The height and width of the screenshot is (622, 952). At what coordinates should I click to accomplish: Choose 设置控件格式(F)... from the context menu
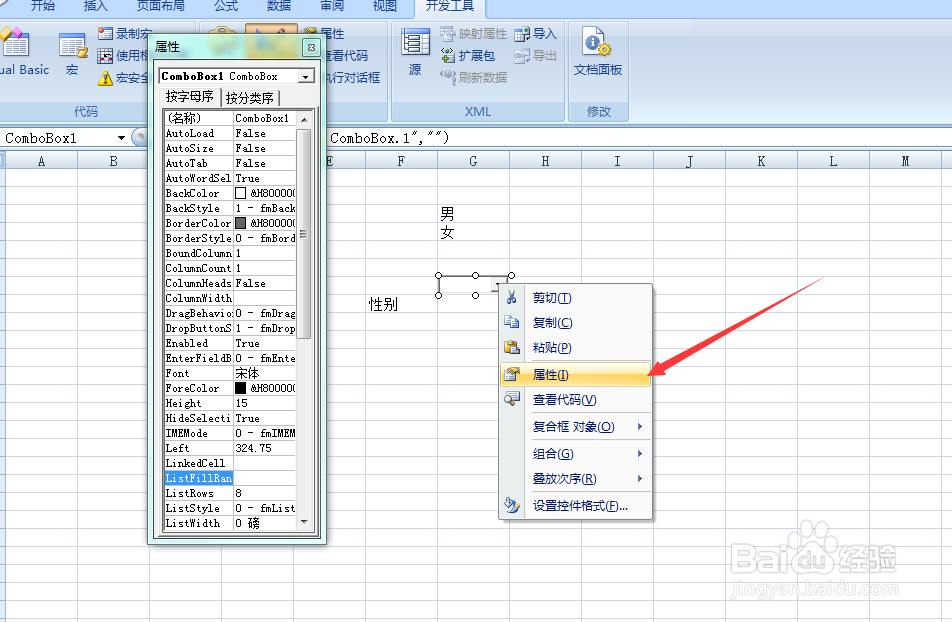pyautogui.click(x=575, y=505)
